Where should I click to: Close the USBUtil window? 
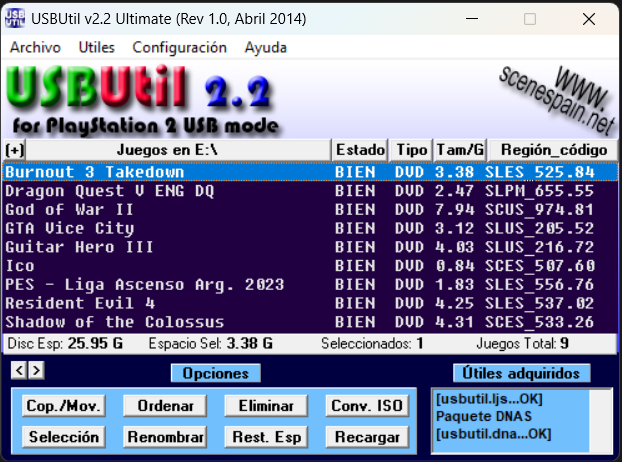[589, 19]
